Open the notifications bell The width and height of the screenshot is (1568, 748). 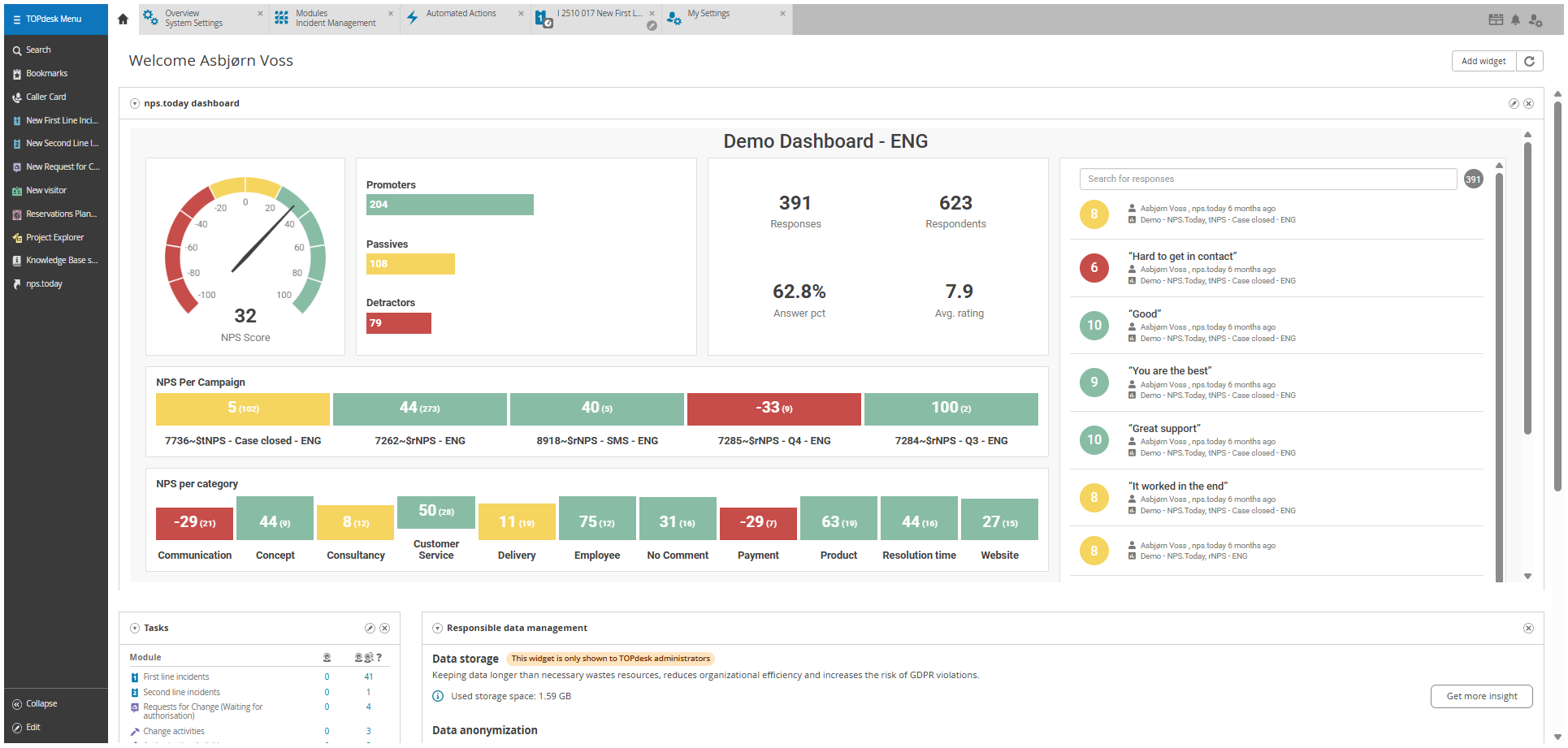tap(1515, 19)
